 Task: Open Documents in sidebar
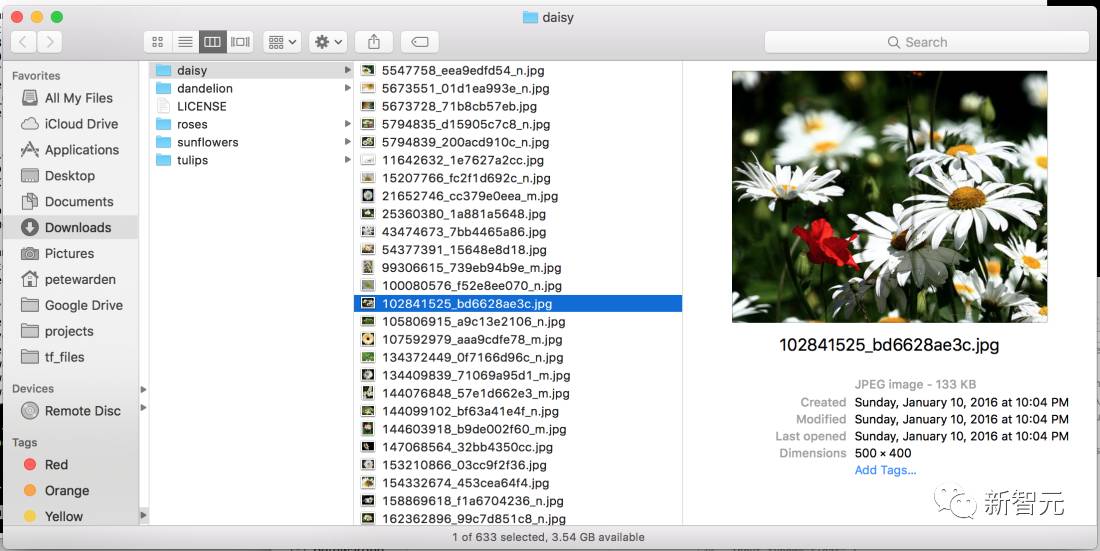coord(71,202)
